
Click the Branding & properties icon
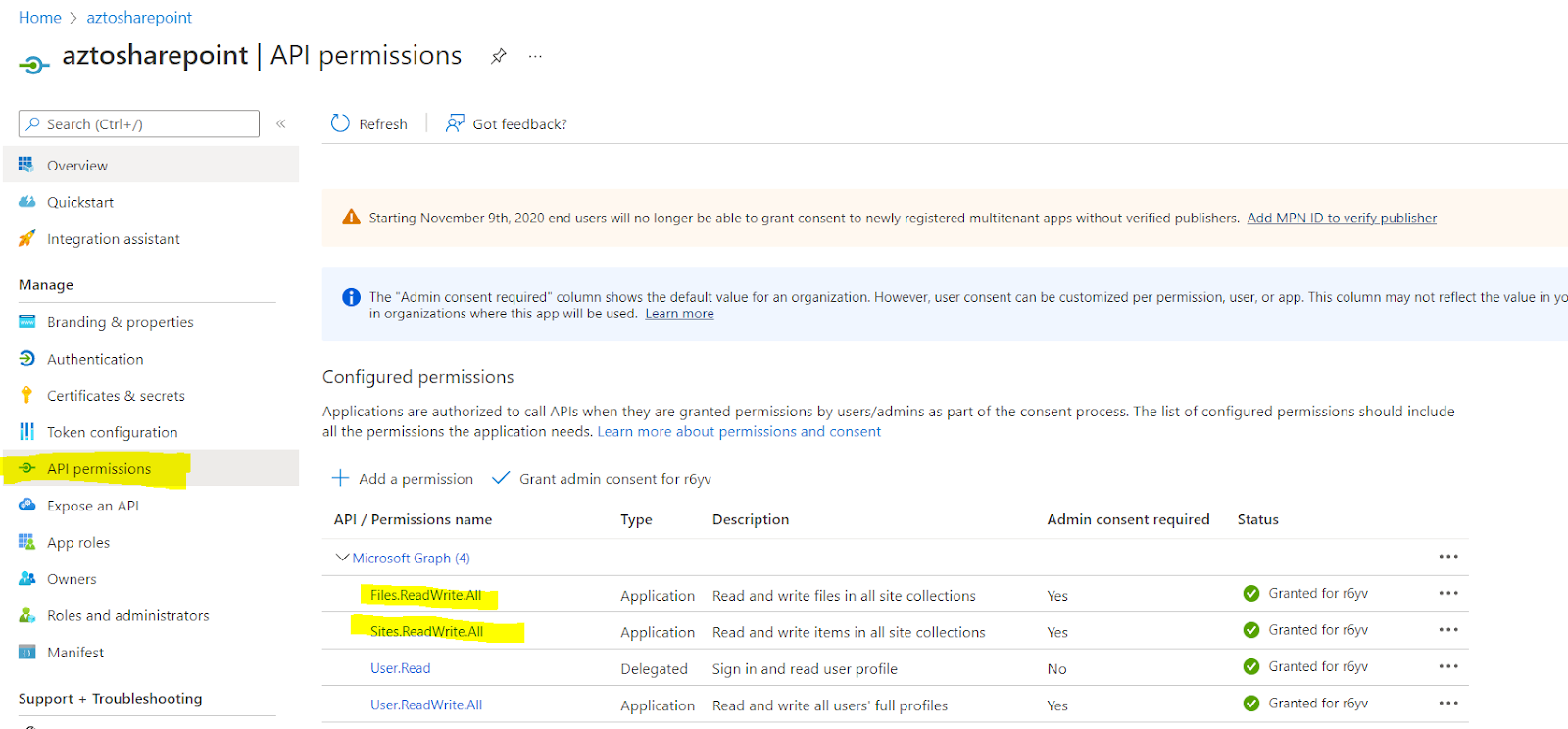coord(26,321)
